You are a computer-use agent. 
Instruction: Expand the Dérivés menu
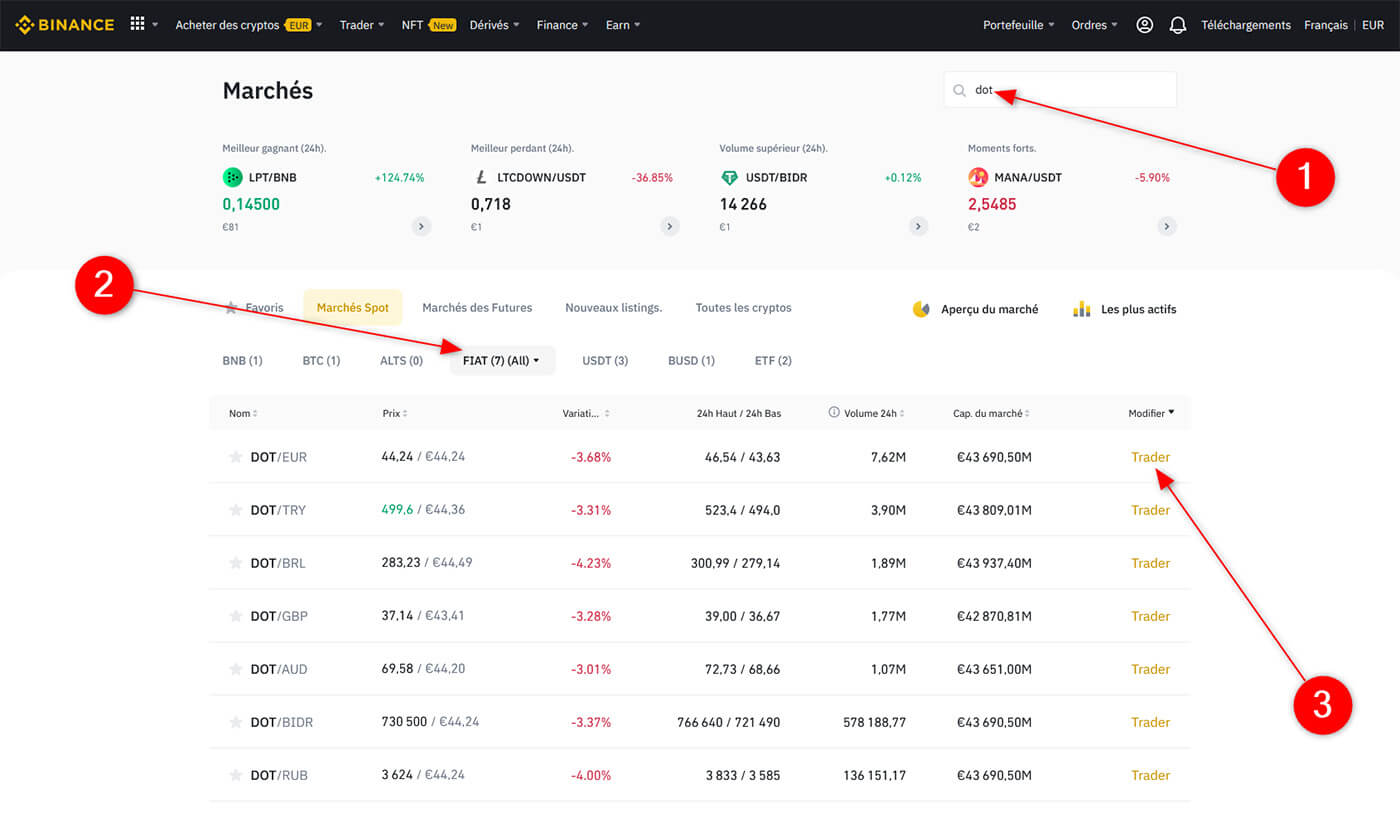tap(494, 25)
